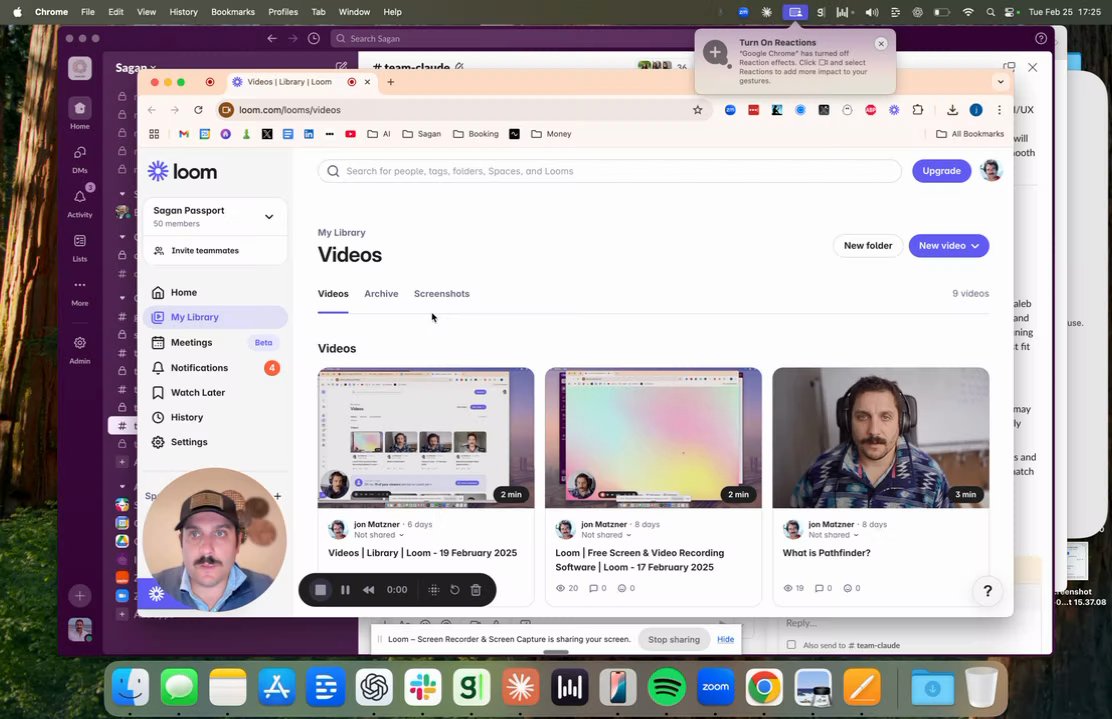Open the What is Pathfinder? video thumbnail
The width and height of the screenshot is (1112, 719).
click(x=880, y=437)
